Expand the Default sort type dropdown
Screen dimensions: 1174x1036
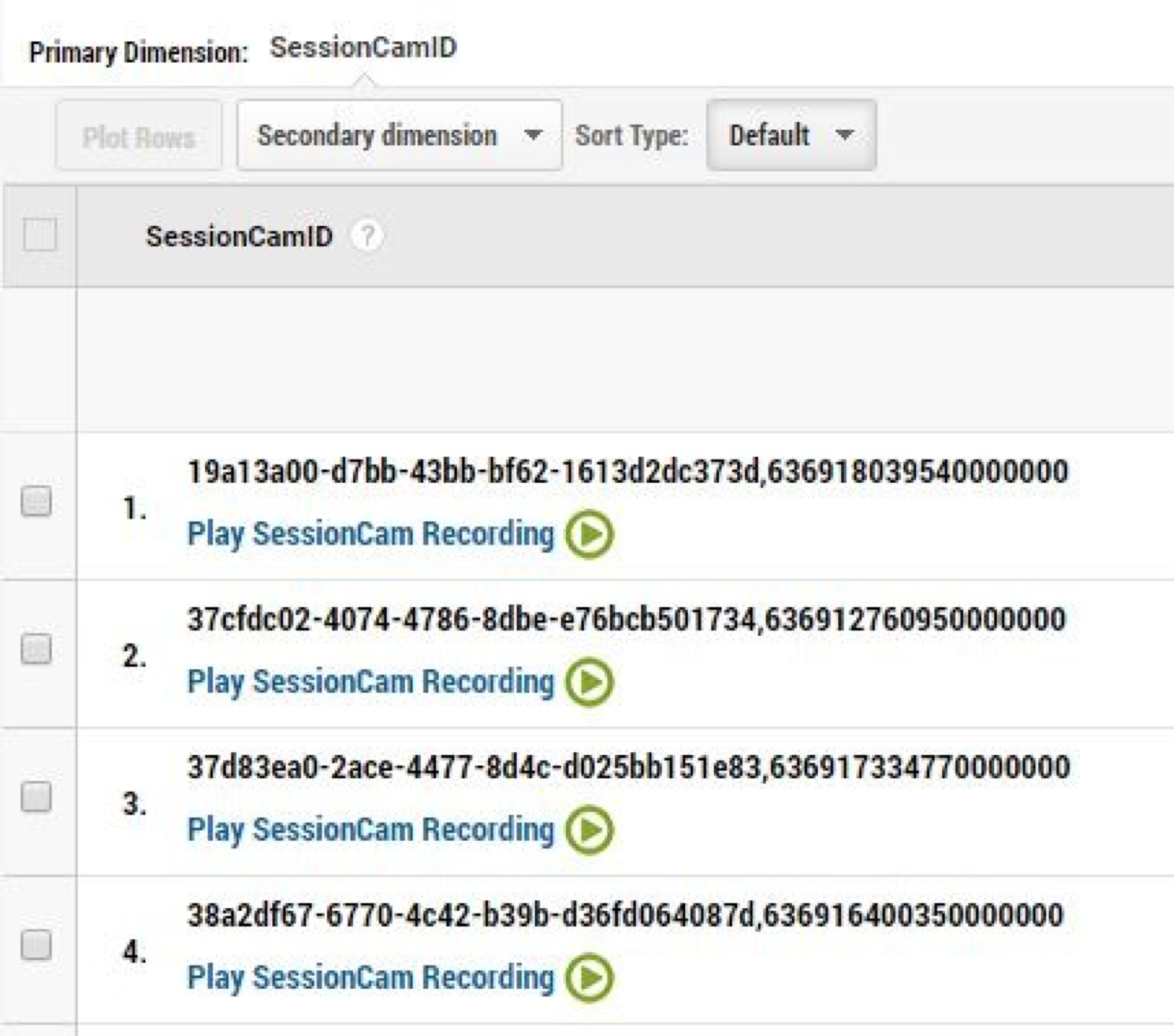click(x=790, y=136)
